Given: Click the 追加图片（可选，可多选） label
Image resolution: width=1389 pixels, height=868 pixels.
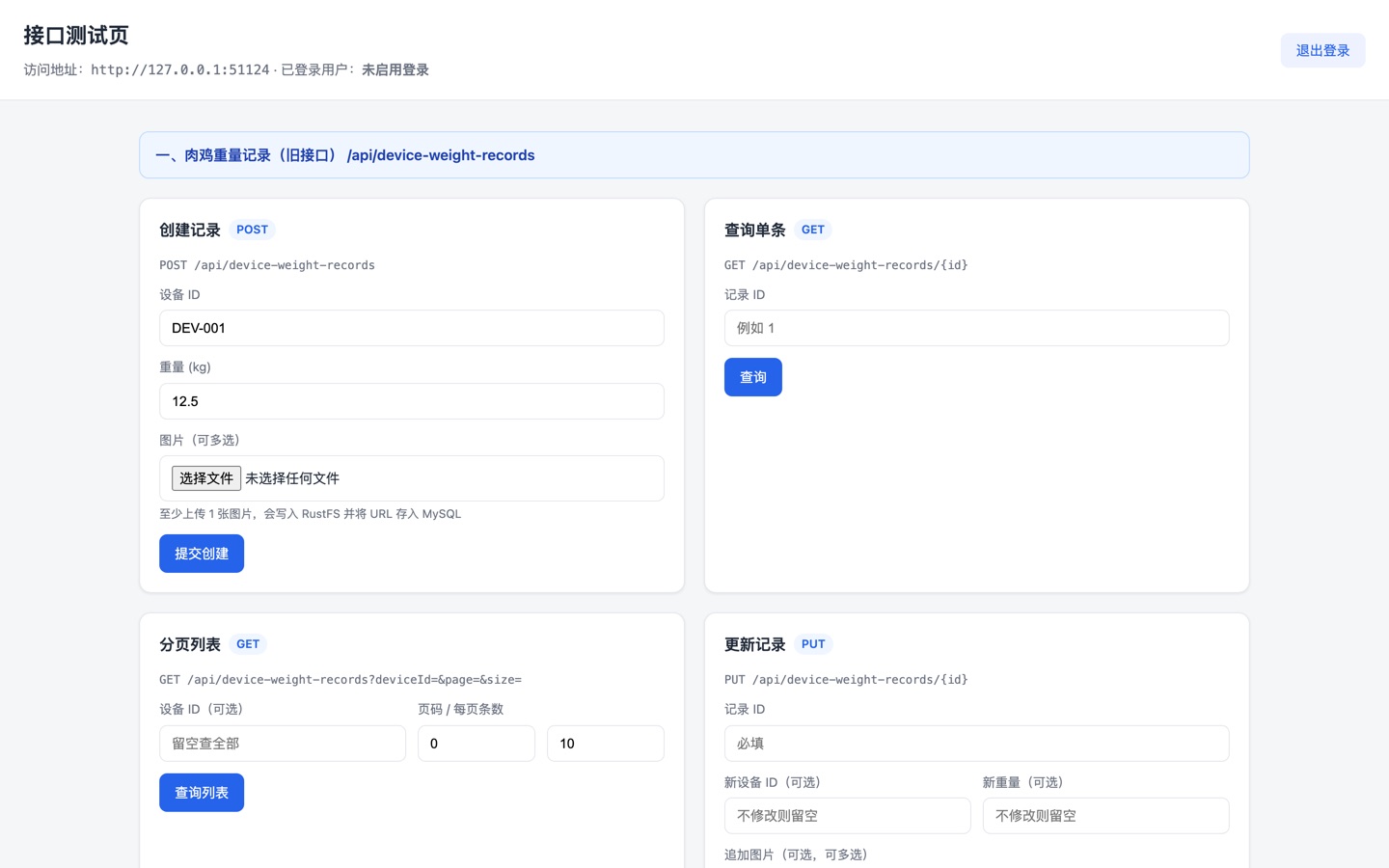Looking at the screenshot, I should [x=797, y=854].
